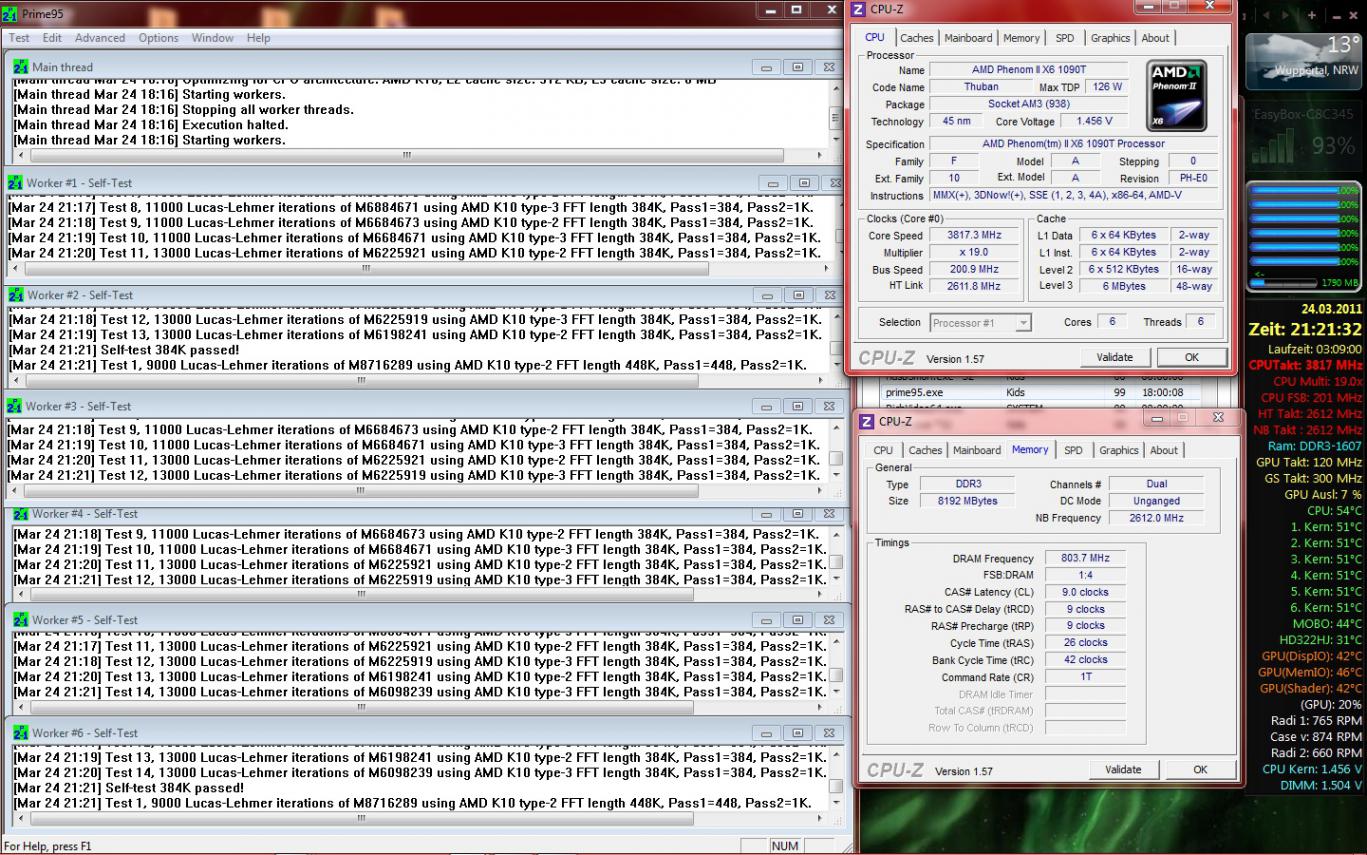Open SPD tab in top CPU-Z window

pos(1065,38)
